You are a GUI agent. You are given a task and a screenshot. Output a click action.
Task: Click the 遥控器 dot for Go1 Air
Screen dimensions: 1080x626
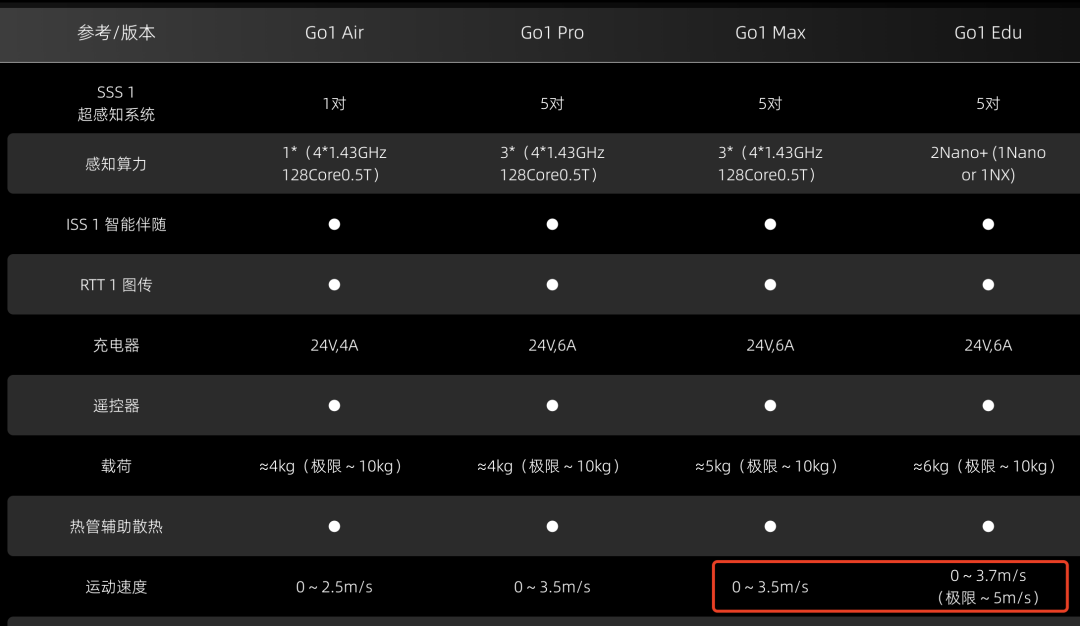334,406
